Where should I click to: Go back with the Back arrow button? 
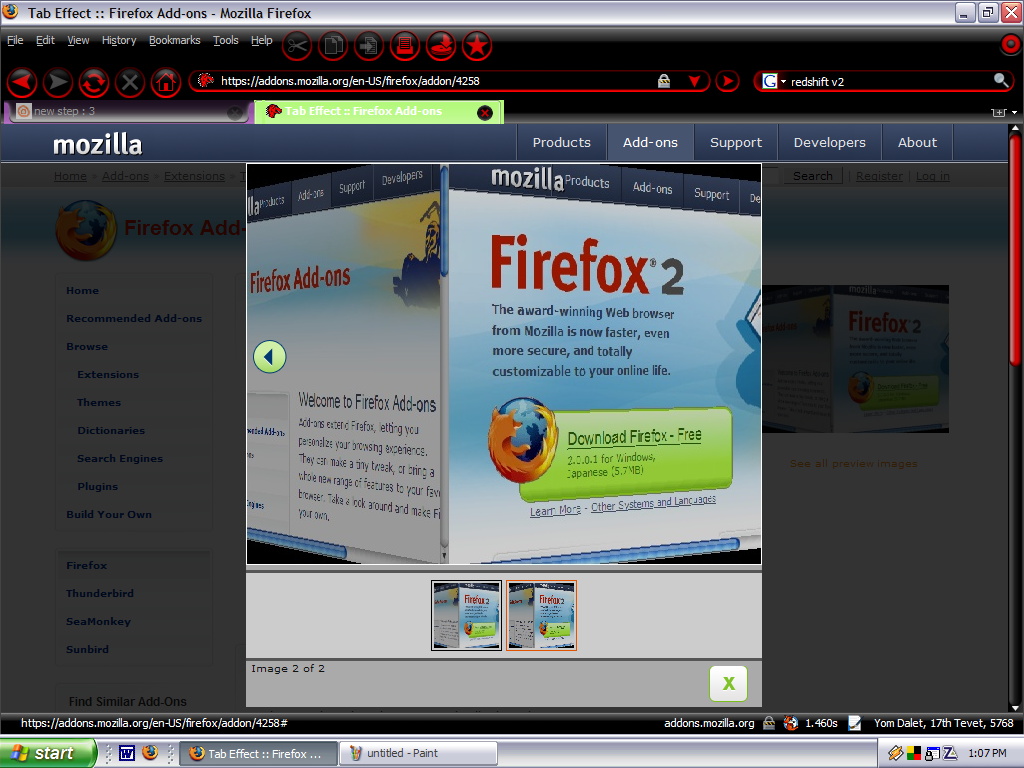[22, 82]
